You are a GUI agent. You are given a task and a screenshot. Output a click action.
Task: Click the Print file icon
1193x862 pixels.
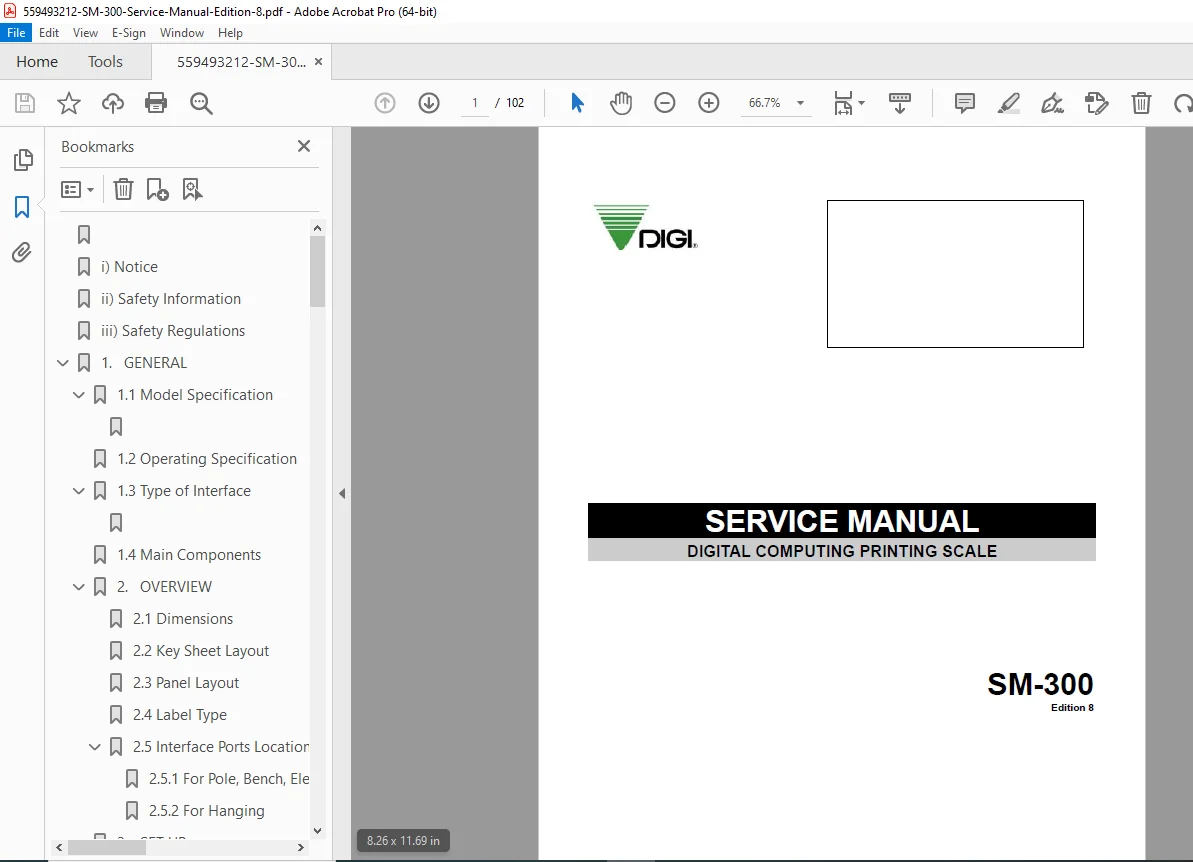(x=156, y=103)
